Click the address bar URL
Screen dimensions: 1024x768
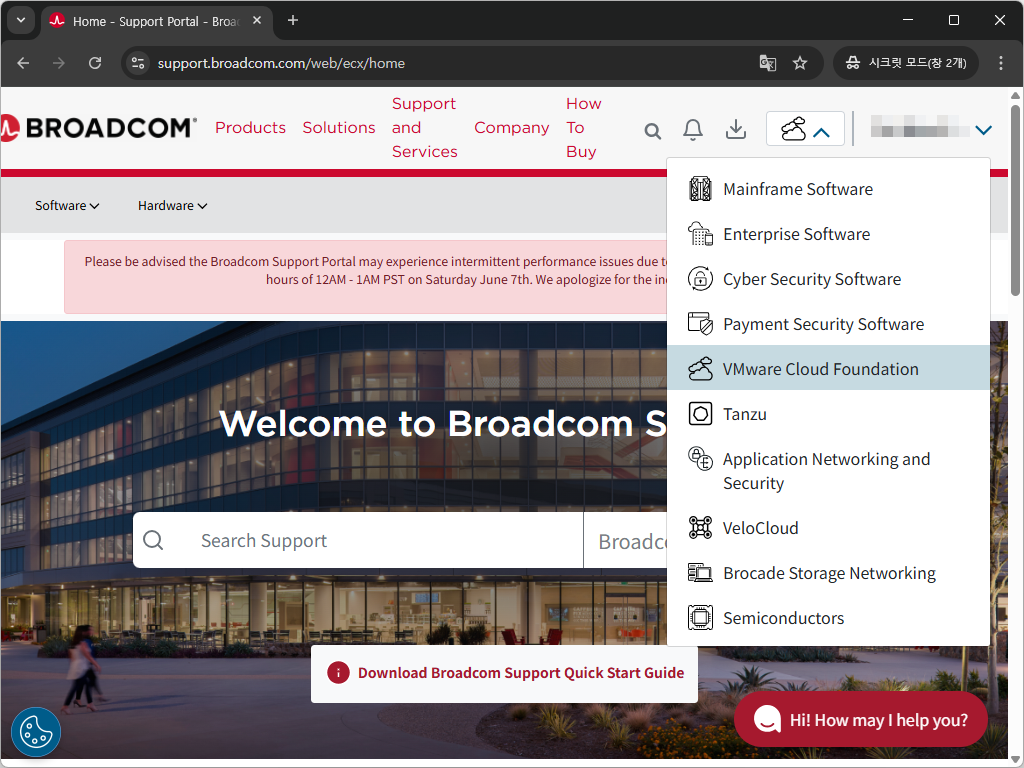[281, 63]
